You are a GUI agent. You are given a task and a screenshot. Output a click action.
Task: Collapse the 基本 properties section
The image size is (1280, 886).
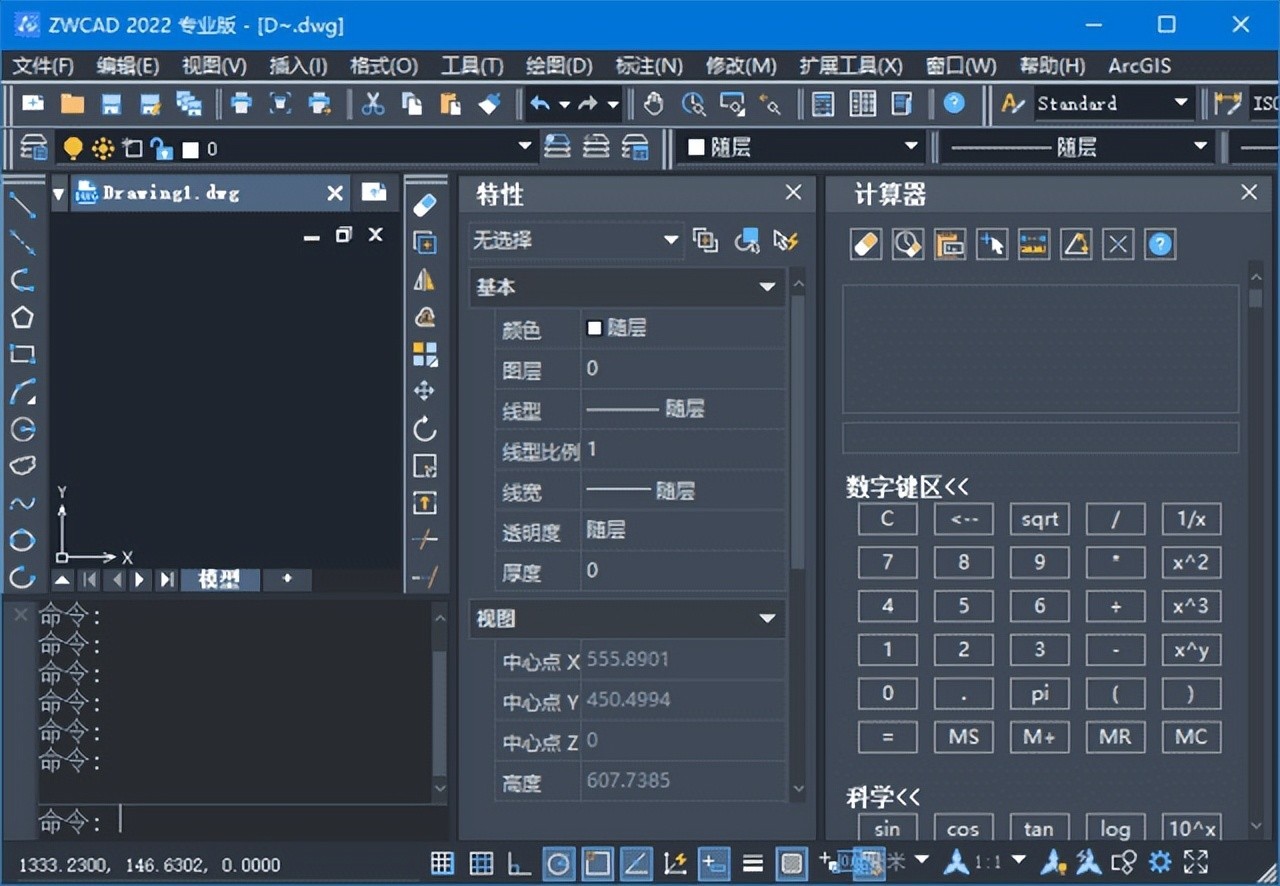point(767,287)
